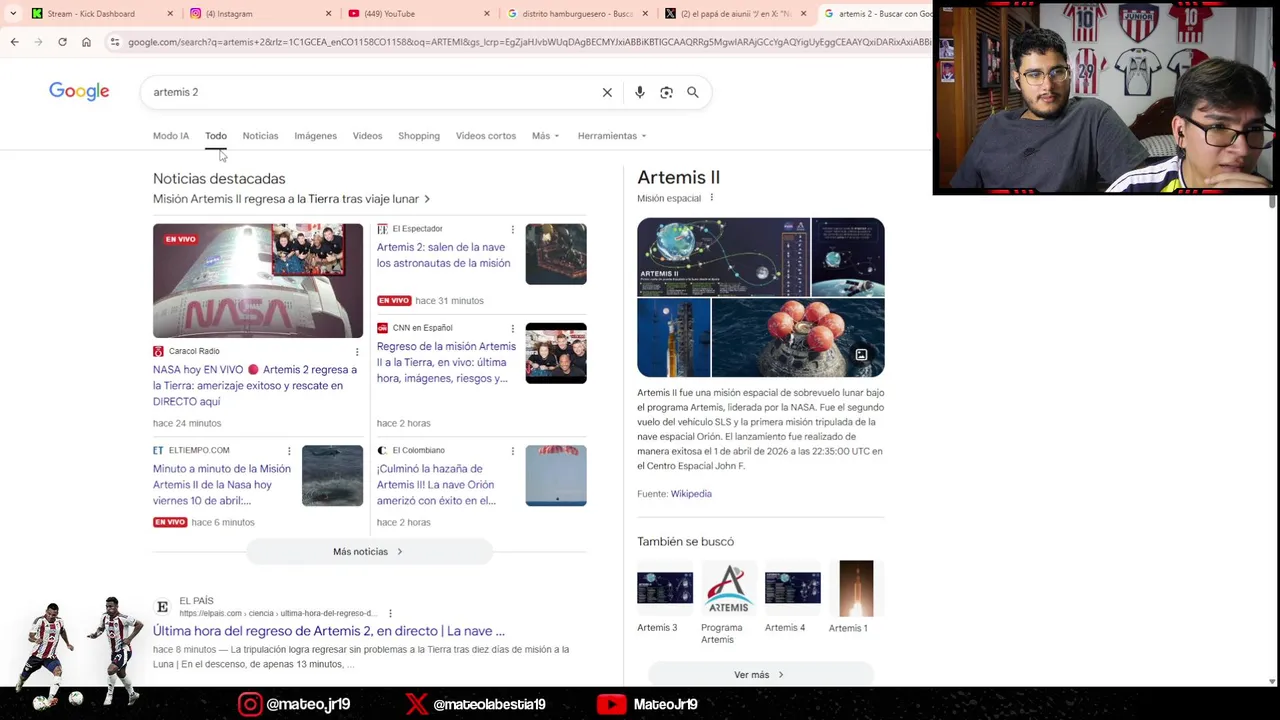This screenshot has width=1280, height=720.
Task: Expand the Más dropdown in search filters
Action: 546,136
